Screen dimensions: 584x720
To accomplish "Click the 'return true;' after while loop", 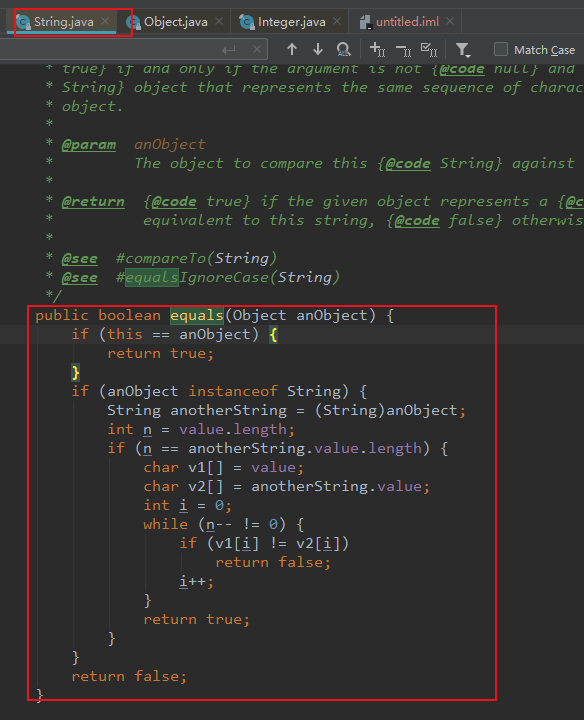I will (x=197, y=619).
